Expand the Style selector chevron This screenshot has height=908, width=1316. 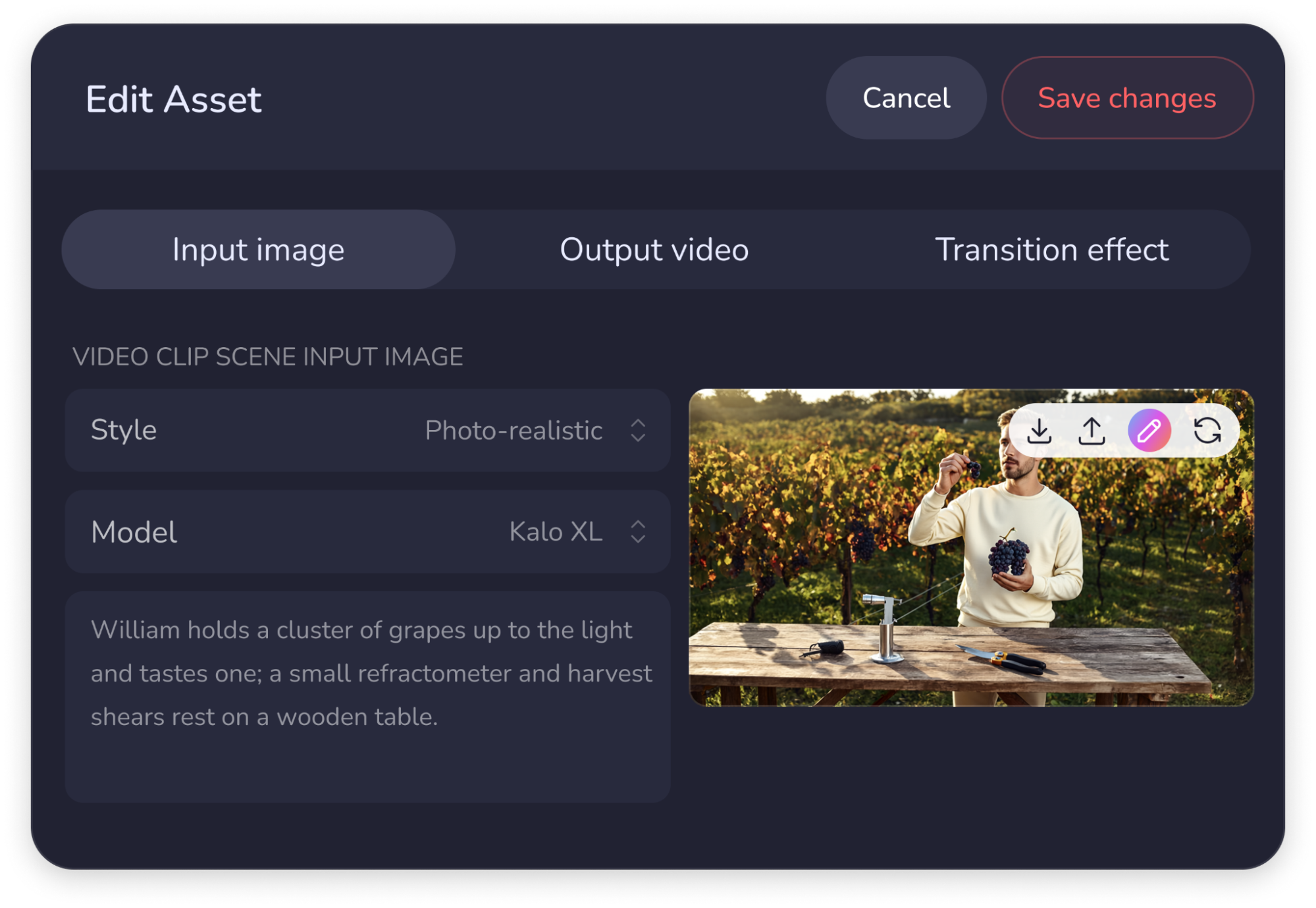639,431
